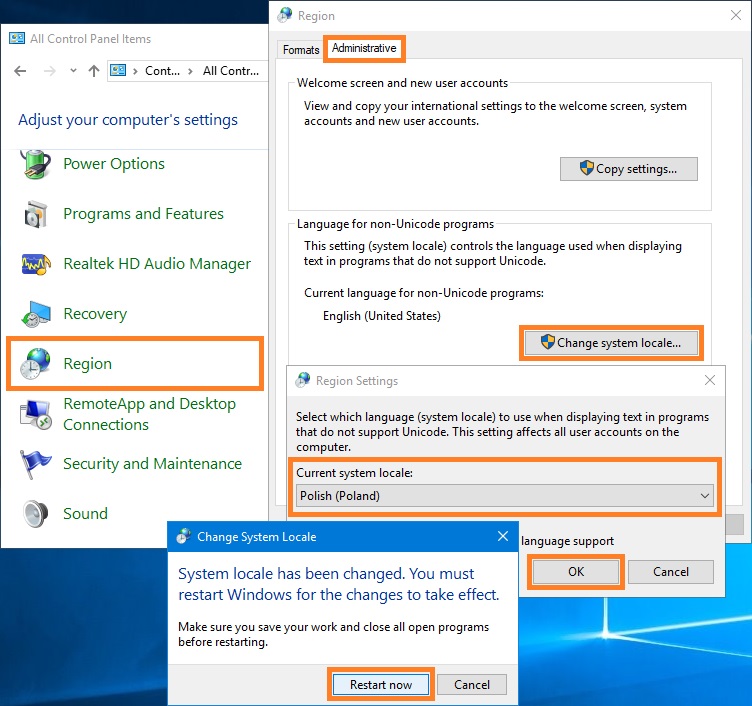Screen dimensions: 752x706
Task: Click the Change System Locale title icon
Action: tap(183, 536)
